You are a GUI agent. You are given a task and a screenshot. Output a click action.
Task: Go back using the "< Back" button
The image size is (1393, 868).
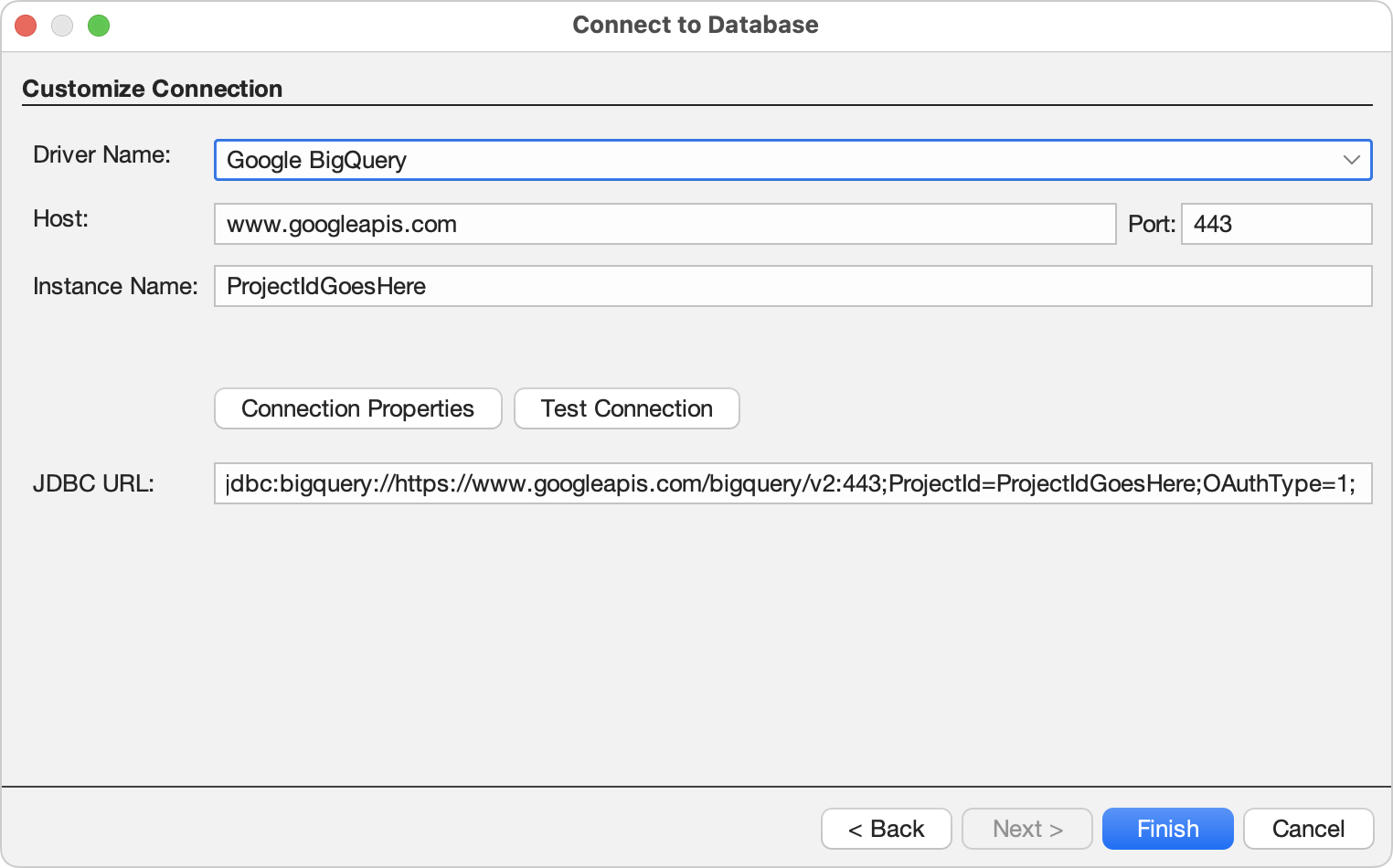click(x=886, y=829)
